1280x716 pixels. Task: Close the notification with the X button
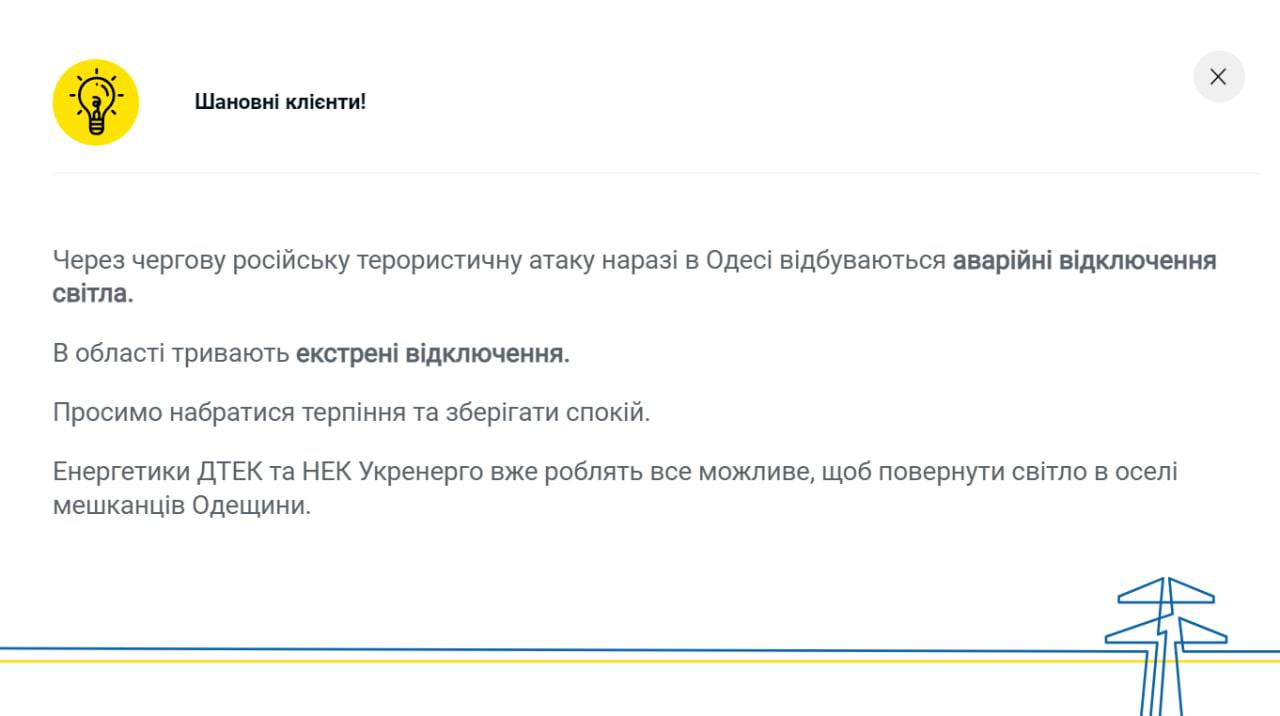click(x=1218, y=77)
